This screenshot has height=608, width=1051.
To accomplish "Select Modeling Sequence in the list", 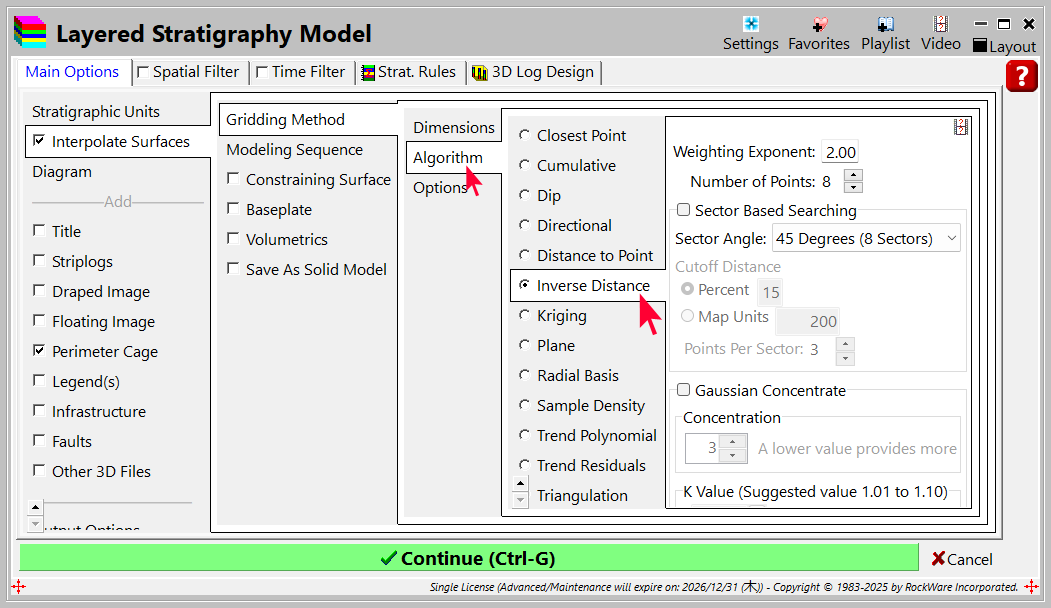I will [x=294, y=150].
